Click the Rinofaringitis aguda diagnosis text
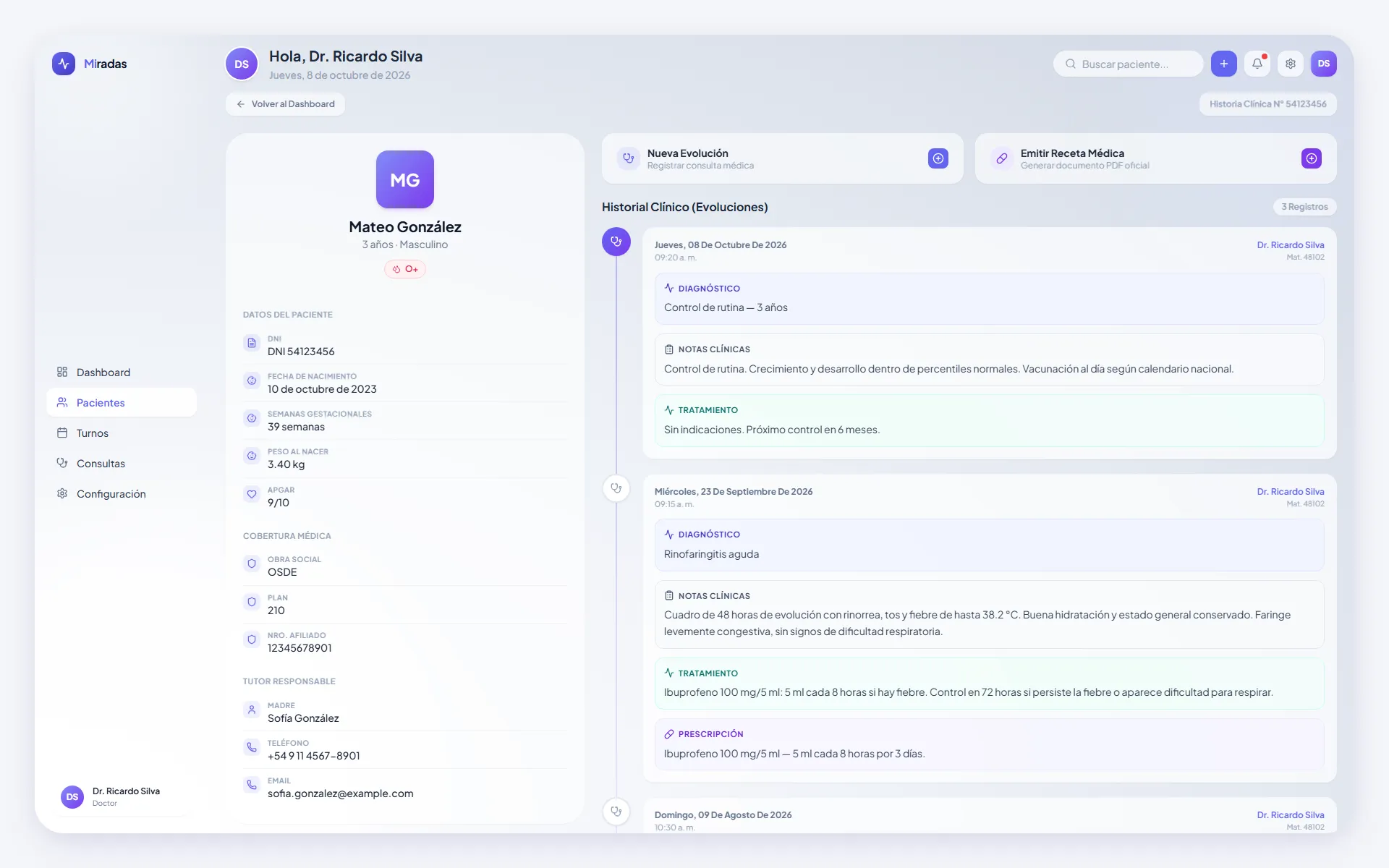1389x868 pixels. [x=711, y=554]
